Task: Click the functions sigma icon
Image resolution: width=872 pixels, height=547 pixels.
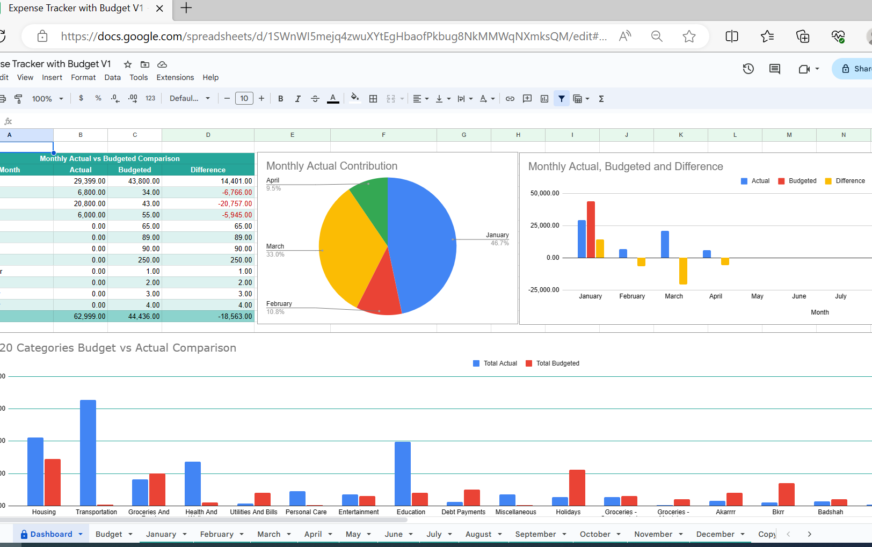Action: point(601,99)
